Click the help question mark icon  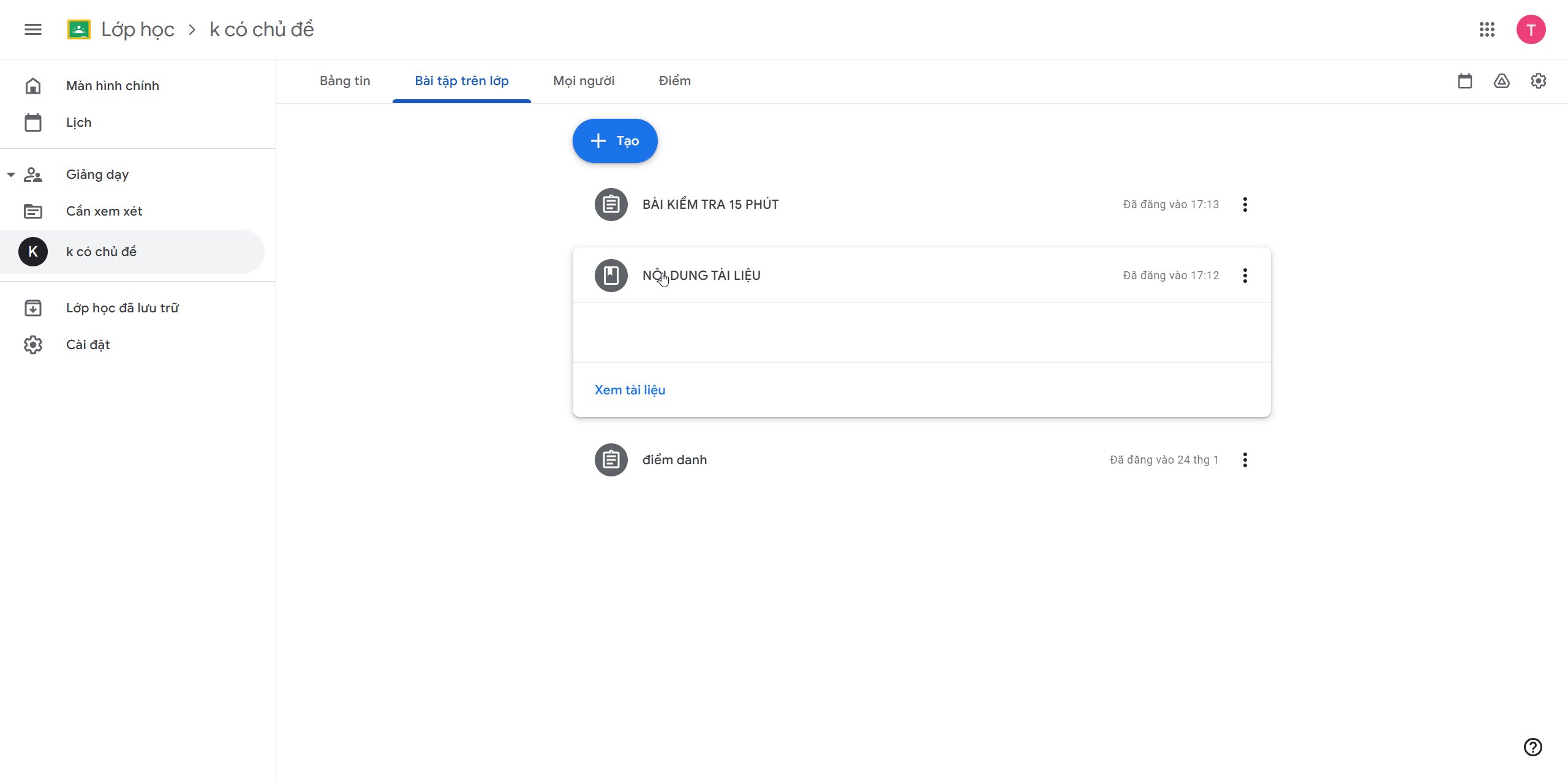(1533, 747)
